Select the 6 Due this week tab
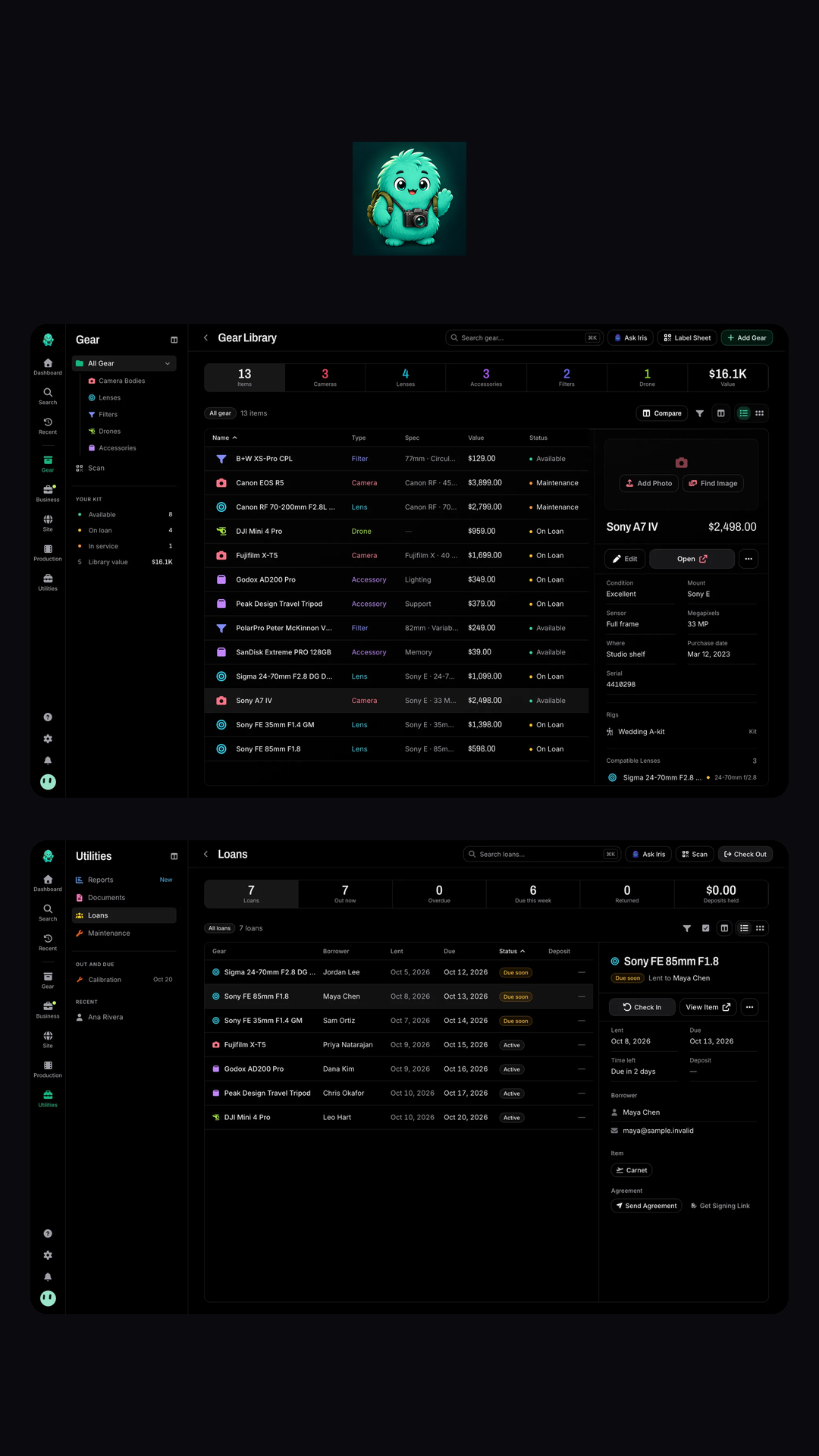819x1456 pixels. click(x=533, y=893)
